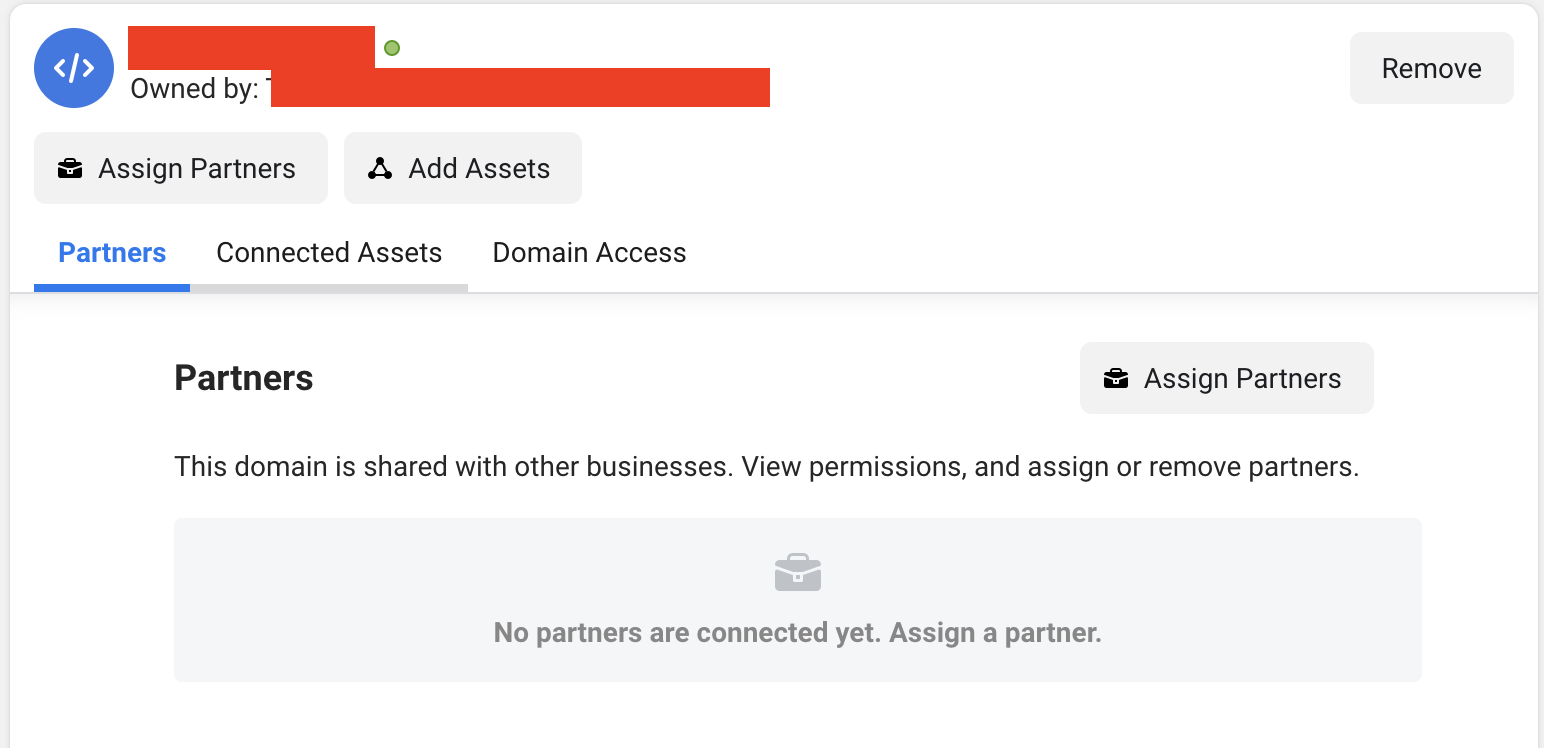
Task: Click the connected-nodes icon in Add Assets
Action: tap(380, 169)
